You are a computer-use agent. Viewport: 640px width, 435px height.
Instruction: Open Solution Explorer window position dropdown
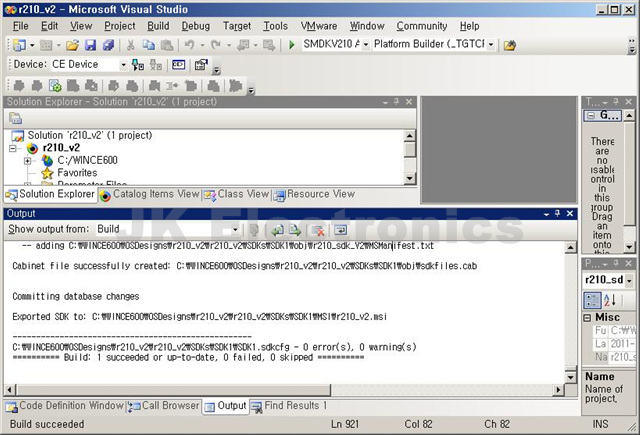(385, 102)
